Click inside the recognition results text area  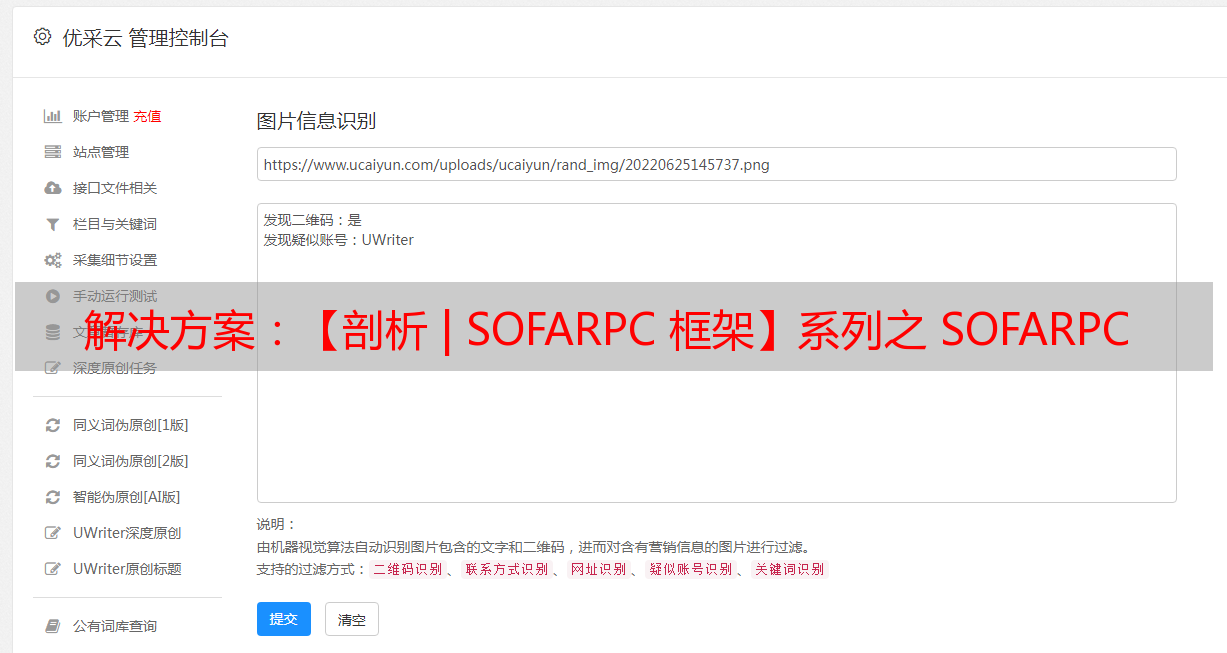click(716, 380)
